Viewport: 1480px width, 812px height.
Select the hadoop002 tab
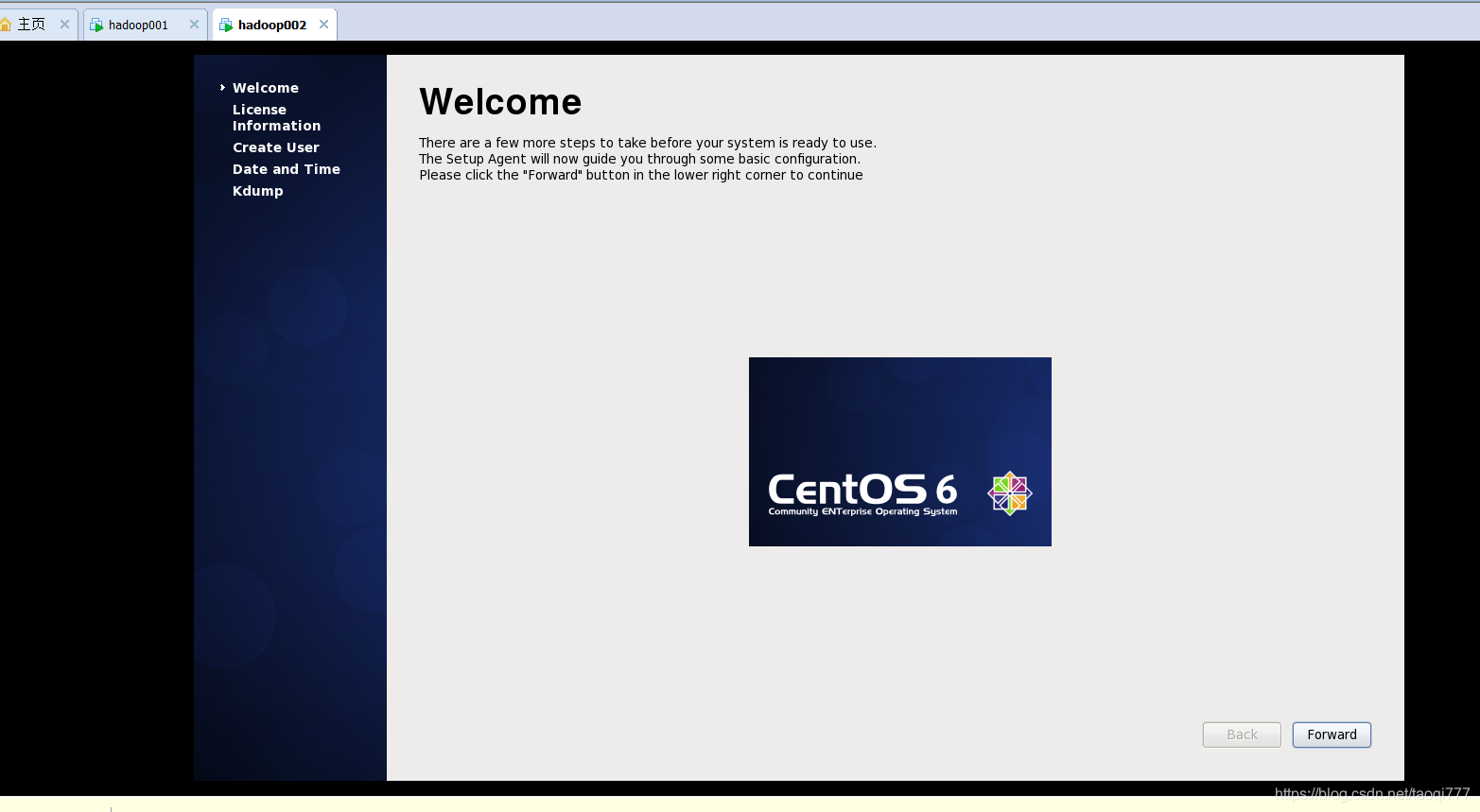pyautogui.click(x=272, y=25)
